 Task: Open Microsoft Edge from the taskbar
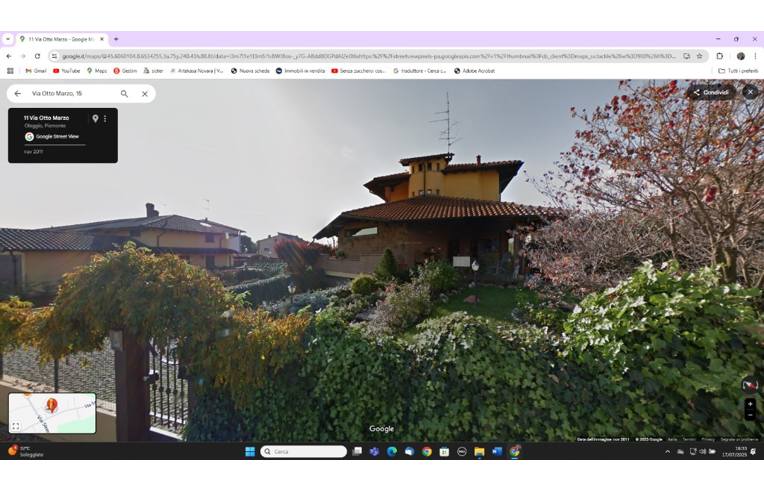click(392, 452)
